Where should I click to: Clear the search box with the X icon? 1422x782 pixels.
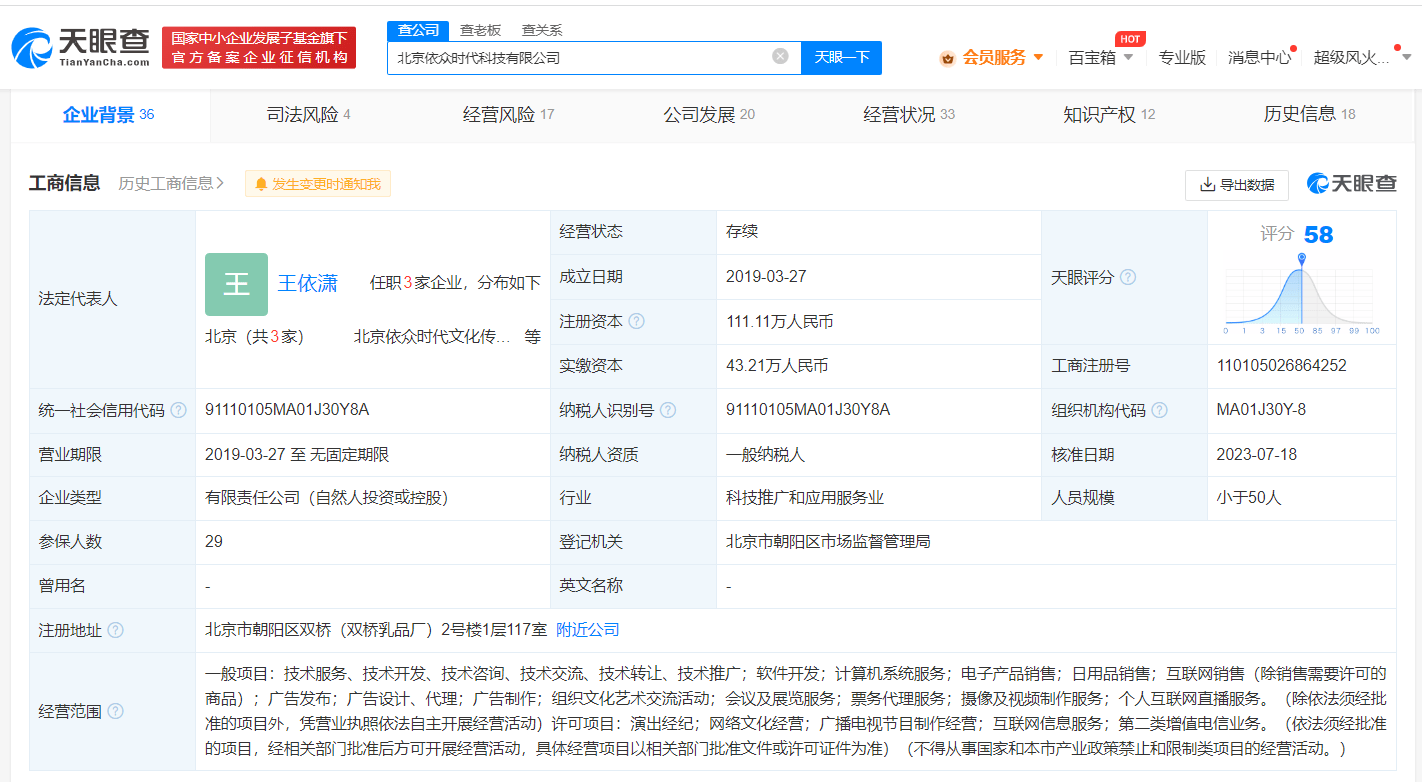pyautogui.click(x=780, y=56)
